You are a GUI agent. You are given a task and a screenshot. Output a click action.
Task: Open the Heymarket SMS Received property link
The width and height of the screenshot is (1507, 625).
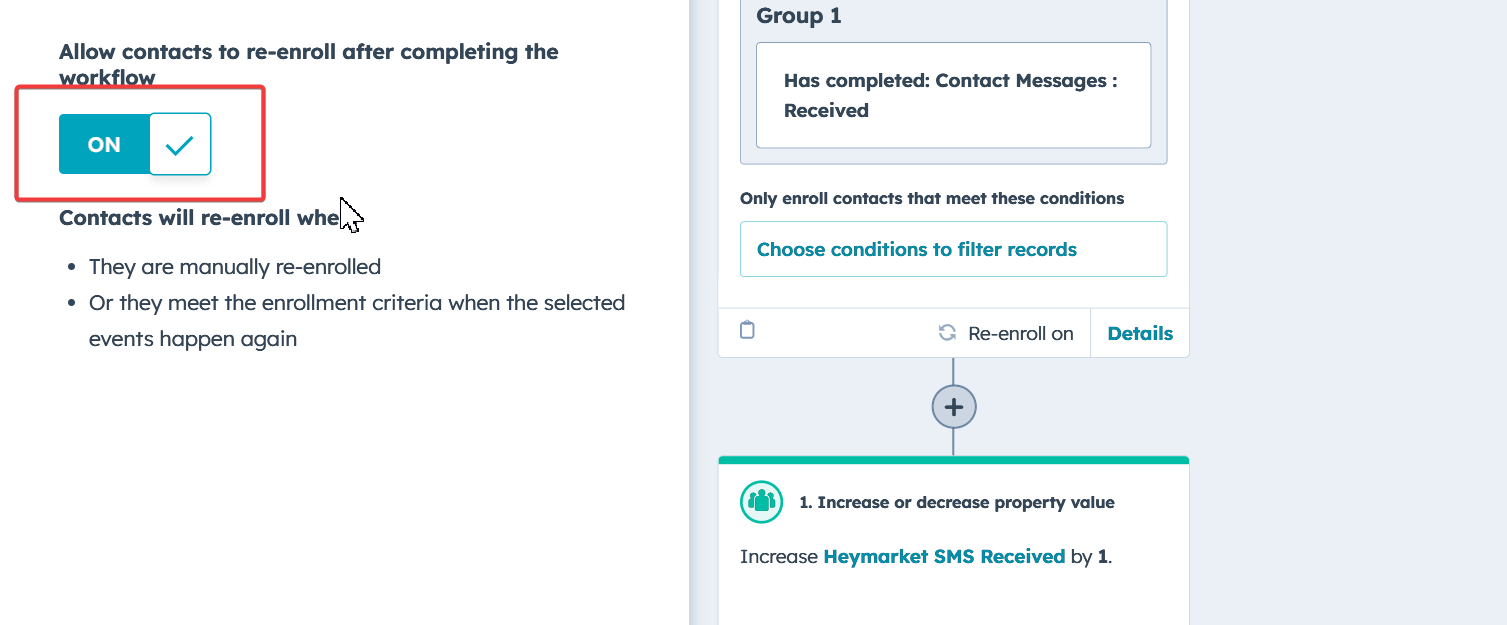tap(944, 557)
